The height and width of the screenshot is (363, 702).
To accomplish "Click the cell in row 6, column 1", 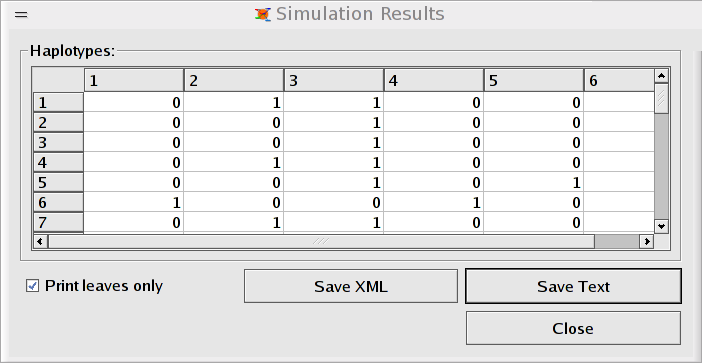I will (133, 203).
